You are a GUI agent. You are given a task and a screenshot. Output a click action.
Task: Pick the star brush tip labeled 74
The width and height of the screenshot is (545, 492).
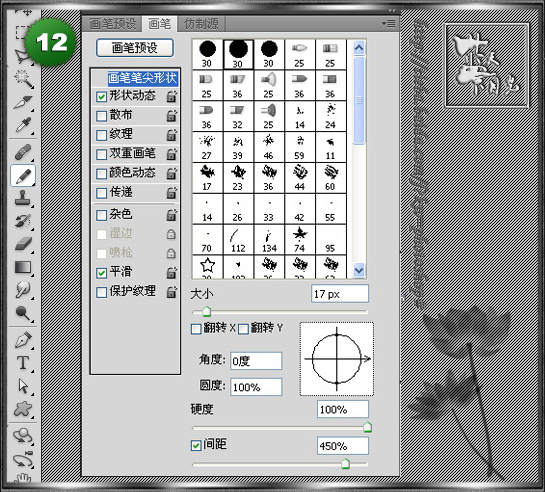(x=300, y=240)
